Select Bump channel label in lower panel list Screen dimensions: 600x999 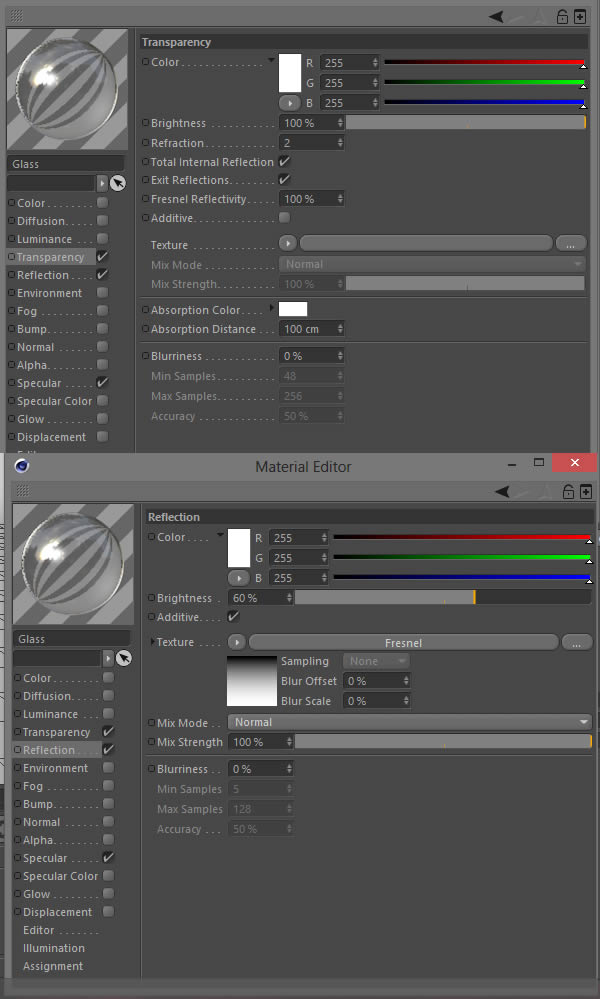click(38, 804)
